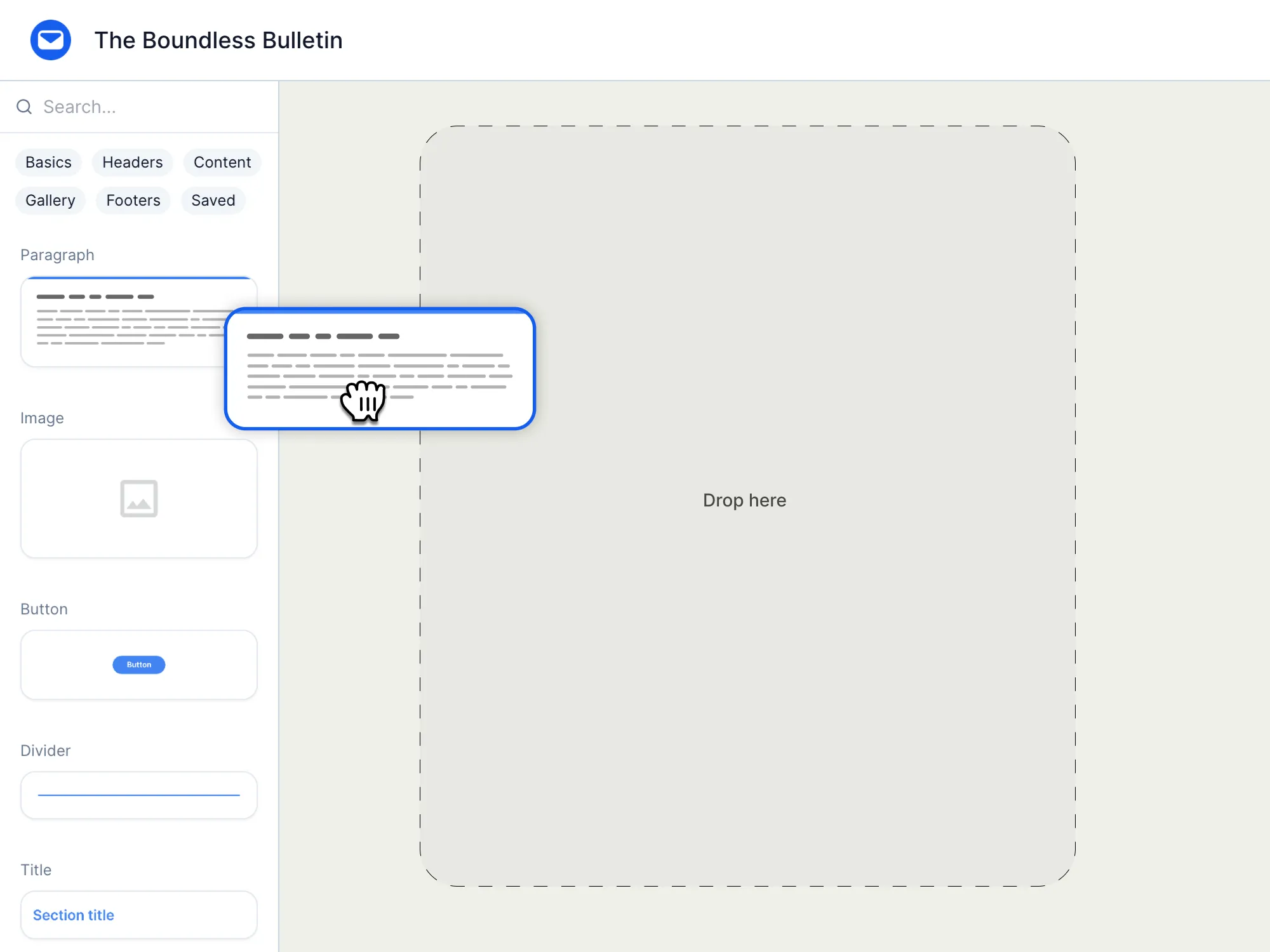This screenshot has height=952, width=1270.
Task: Enable the Gallery filter
Action: click(x=50, y=200)
